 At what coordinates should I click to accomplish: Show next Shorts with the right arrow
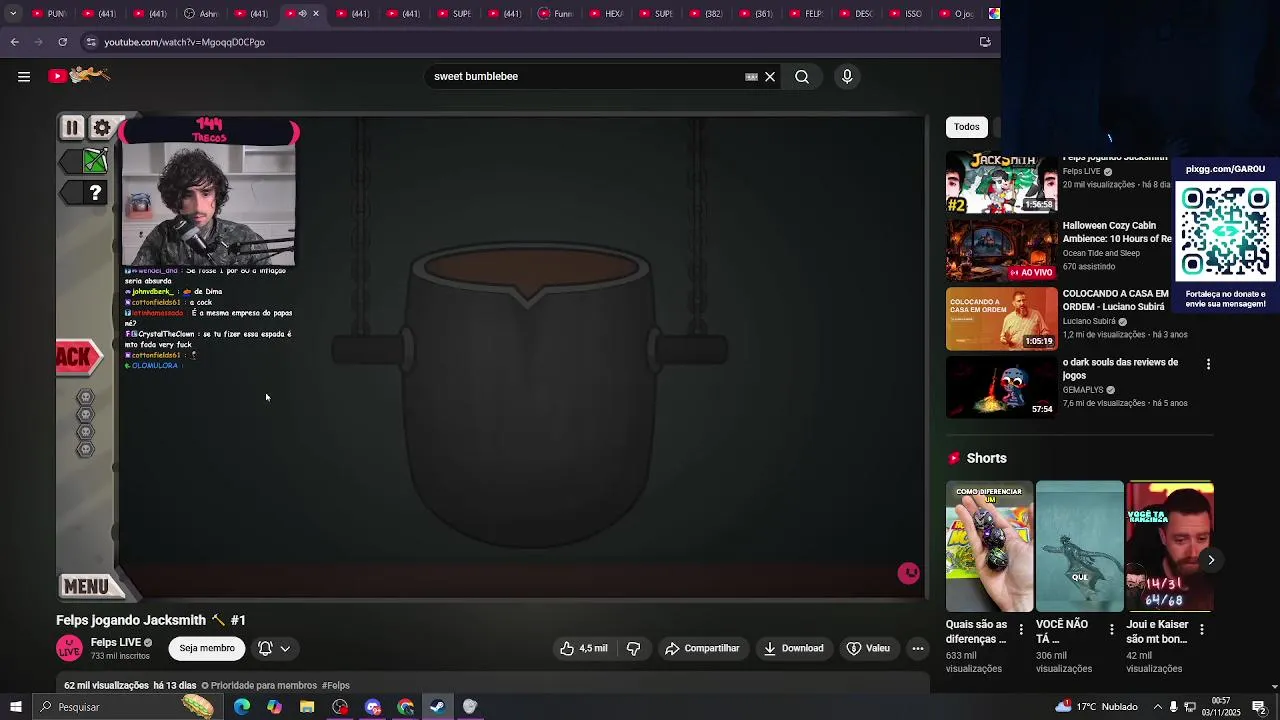click(1210, 560)
